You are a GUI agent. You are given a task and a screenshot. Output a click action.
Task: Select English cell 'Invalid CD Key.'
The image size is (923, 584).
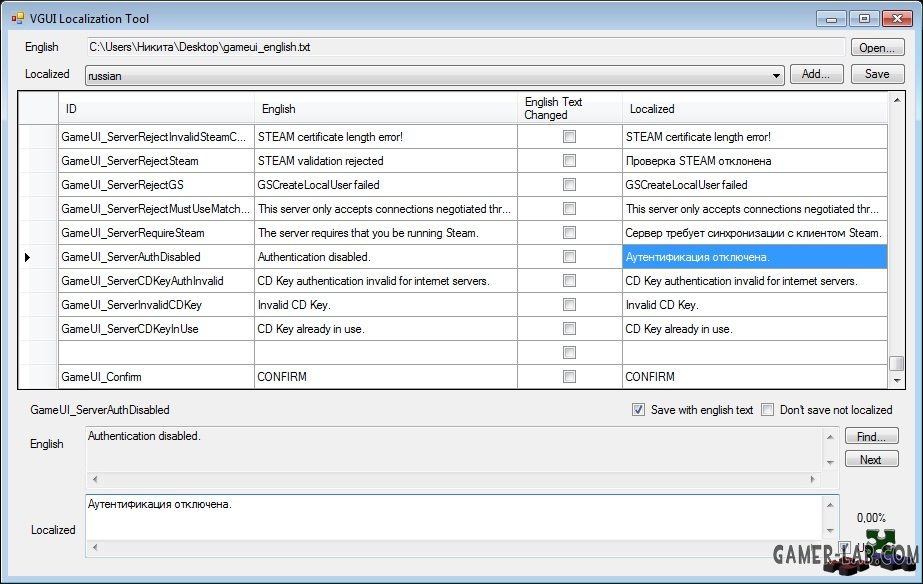click(386, 305)
